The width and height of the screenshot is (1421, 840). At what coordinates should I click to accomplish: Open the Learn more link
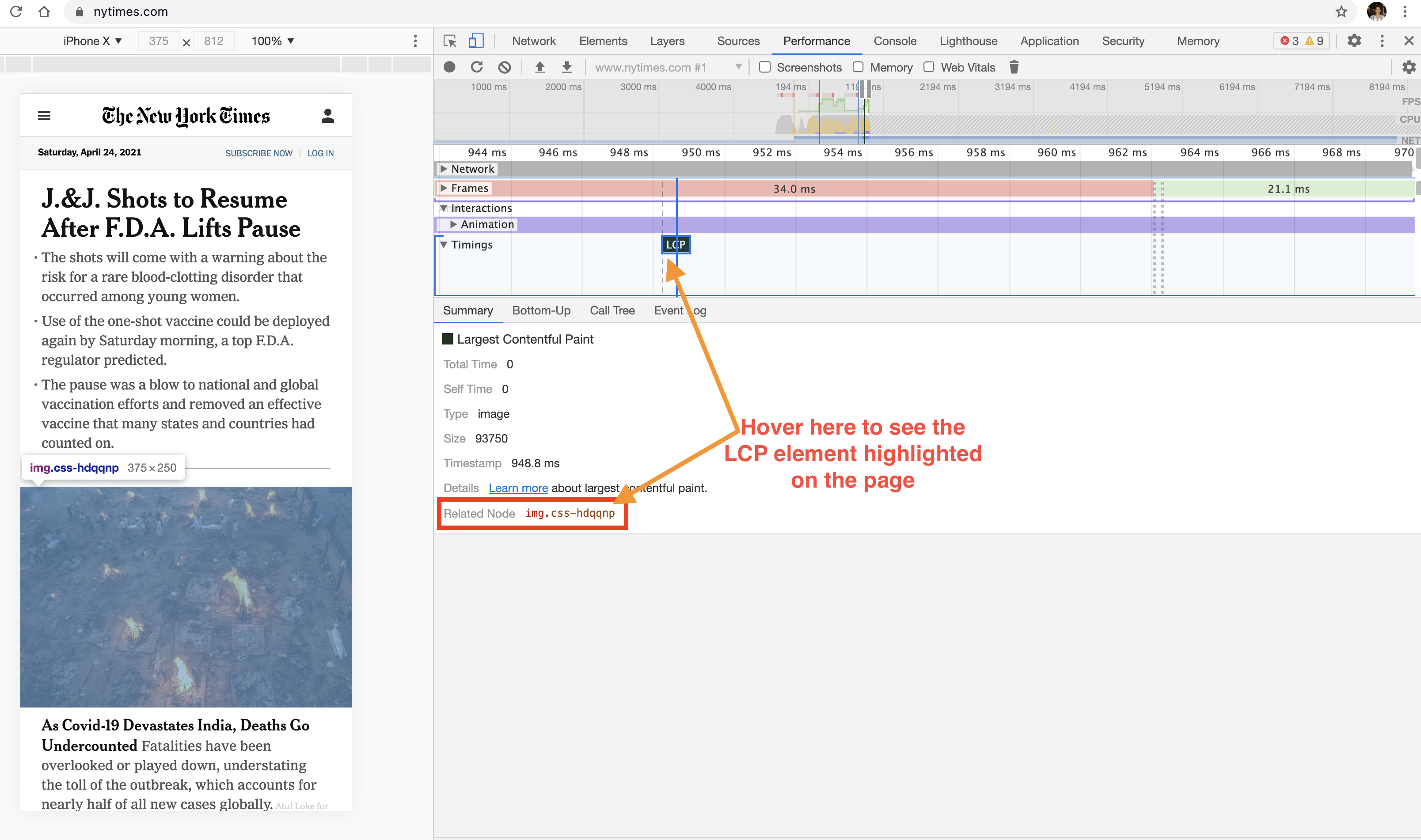pyautogui.click(x=518, y=488)
